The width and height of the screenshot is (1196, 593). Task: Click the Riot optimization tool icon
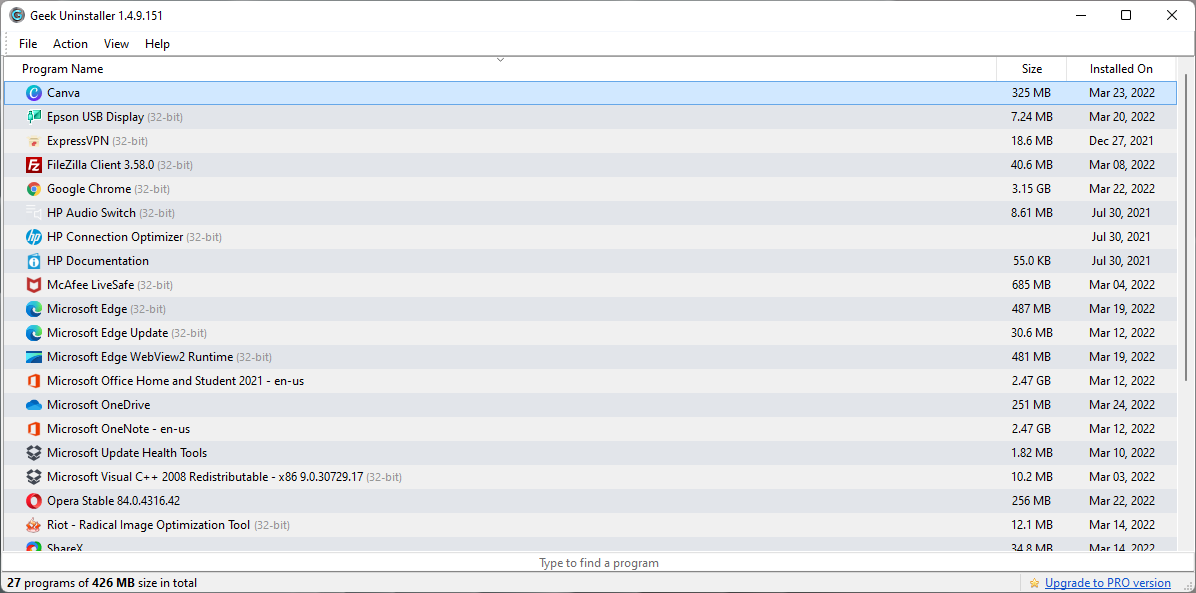[x=34, y=525]
